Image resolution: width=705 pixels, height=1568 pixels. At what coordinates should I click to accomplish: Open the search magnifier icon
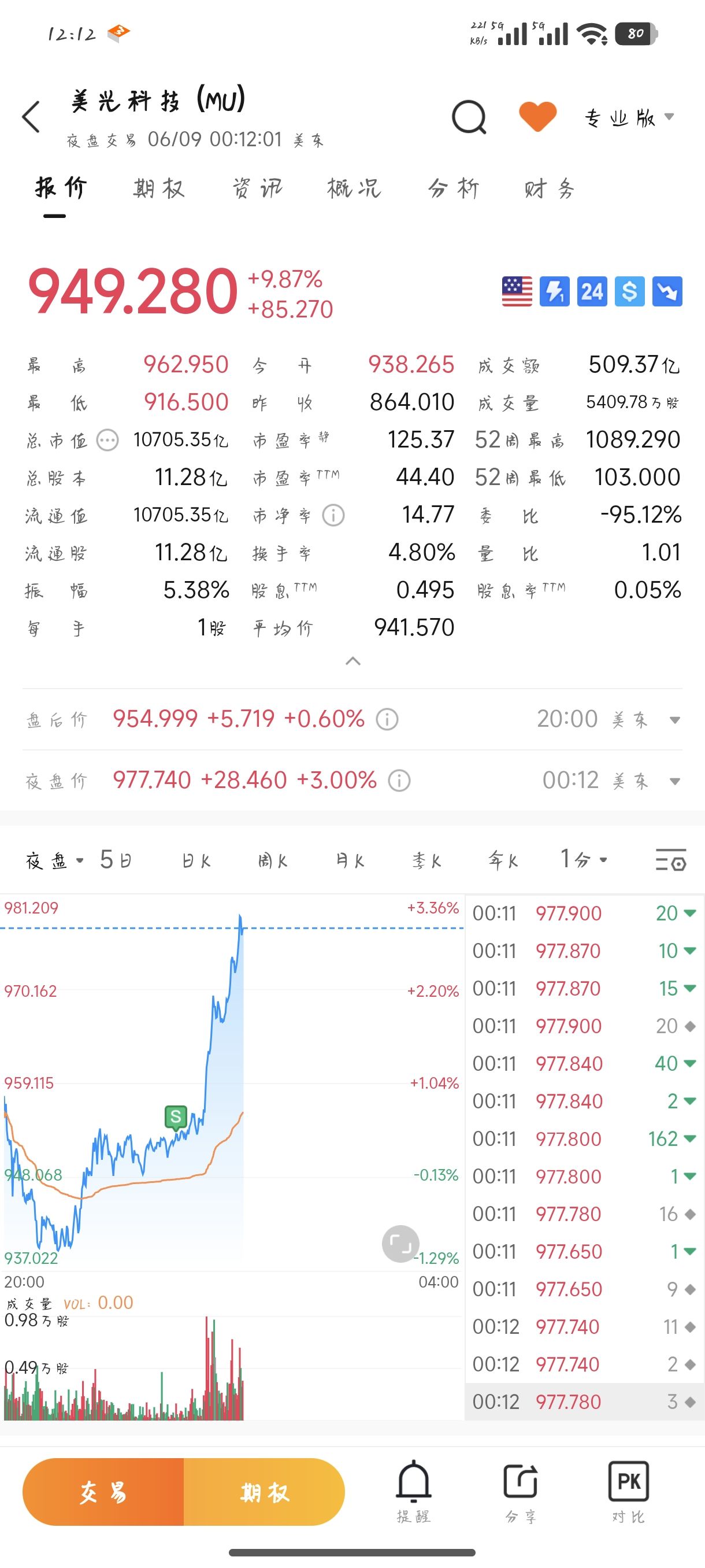coord(469,117)
